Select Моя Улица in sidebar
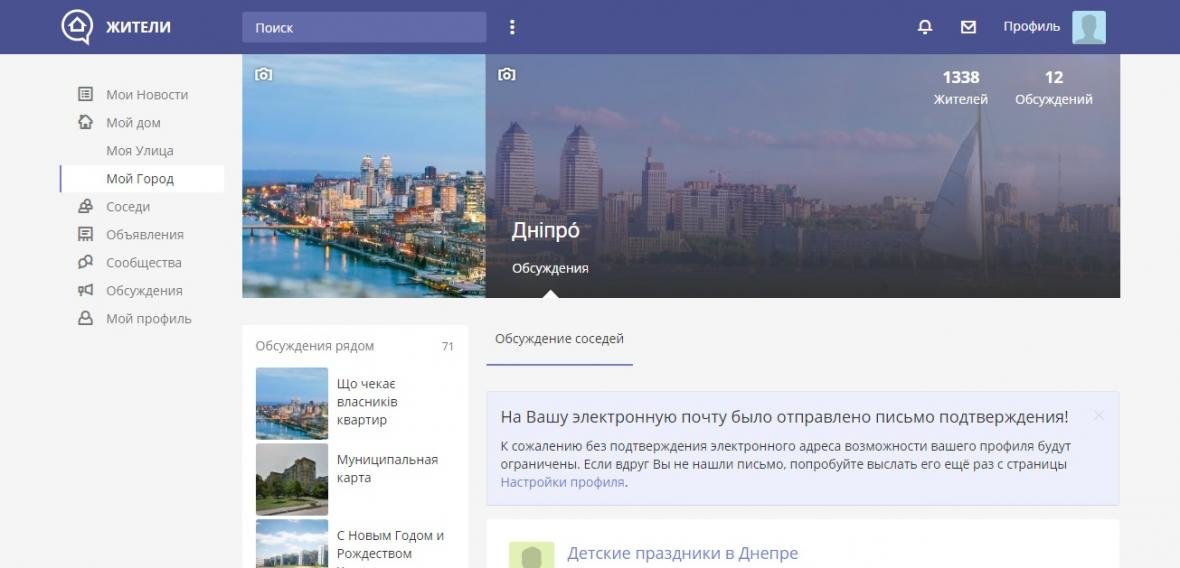This screenshot has height=568, width=1180. coord(141,150)
